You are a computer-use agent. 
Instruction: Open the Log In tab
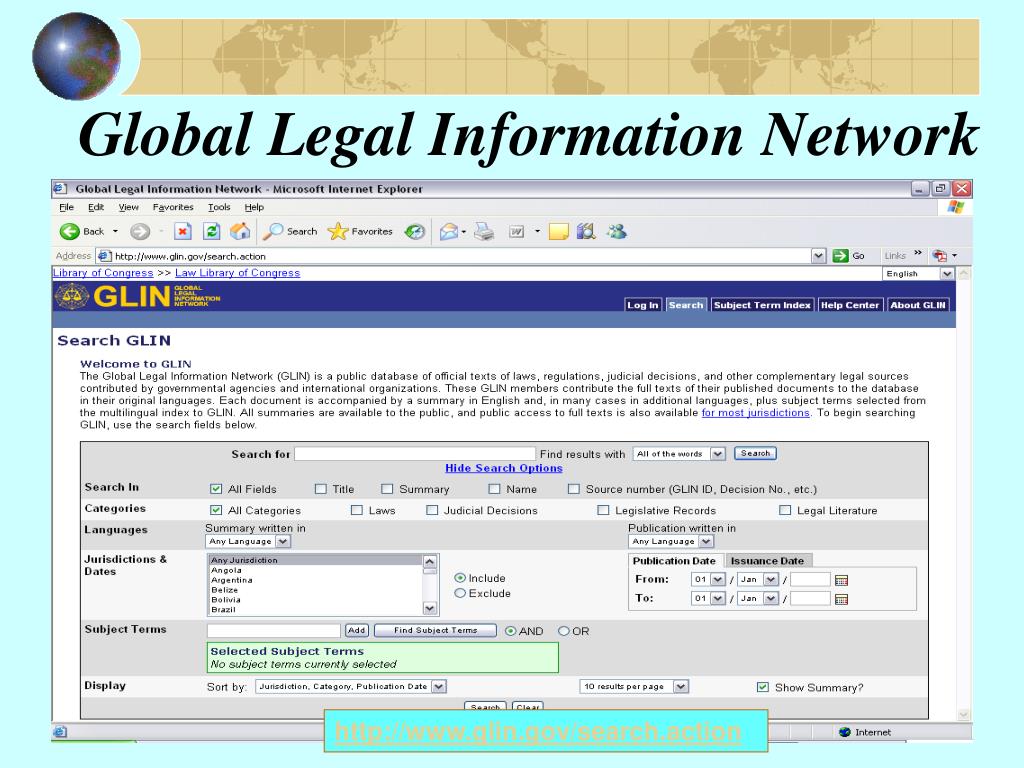coord(643,305)
